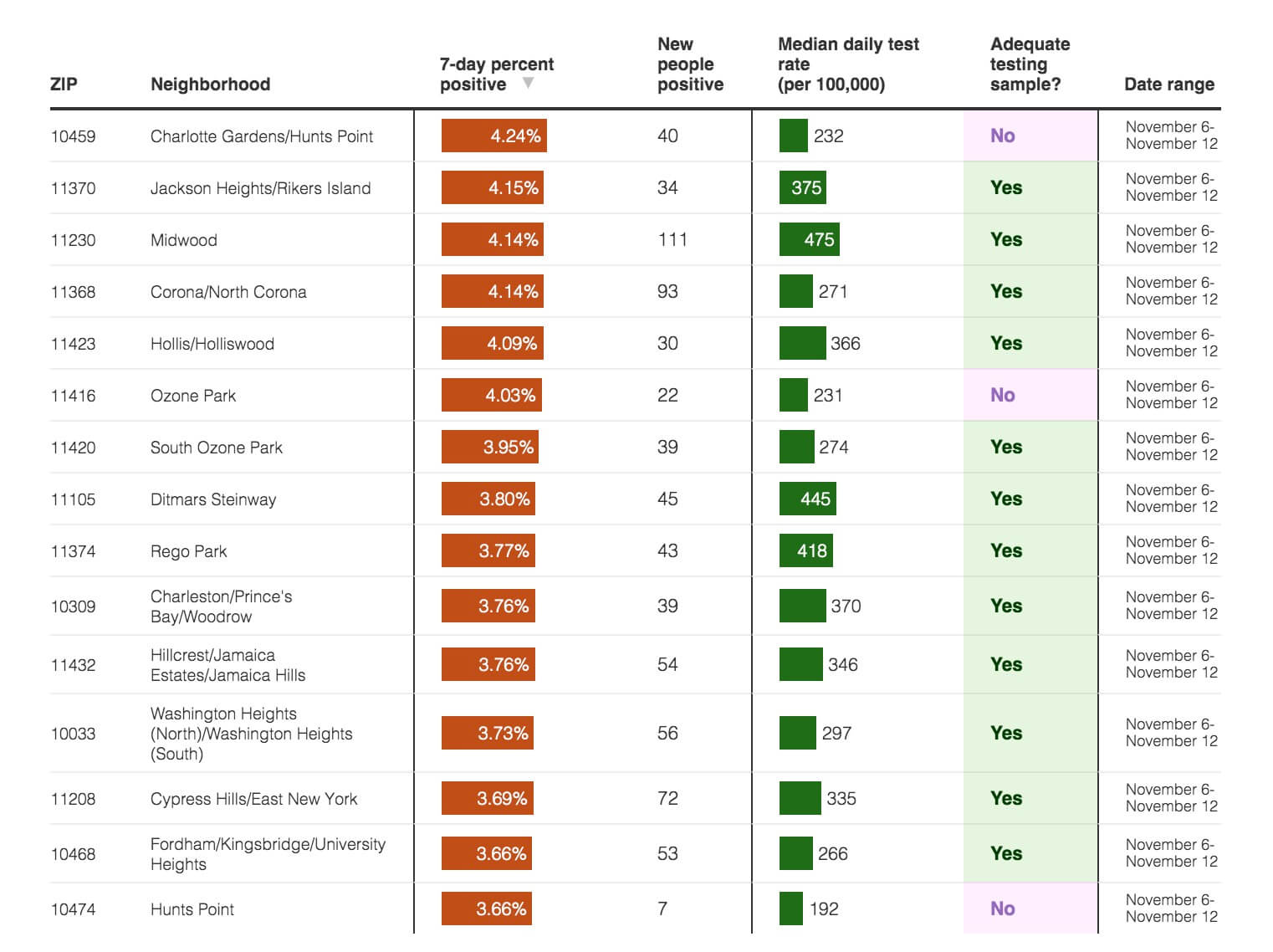Click the Median daily test rate header
The height and width of the screenshot is (952, 1273).
pos(847,64)
